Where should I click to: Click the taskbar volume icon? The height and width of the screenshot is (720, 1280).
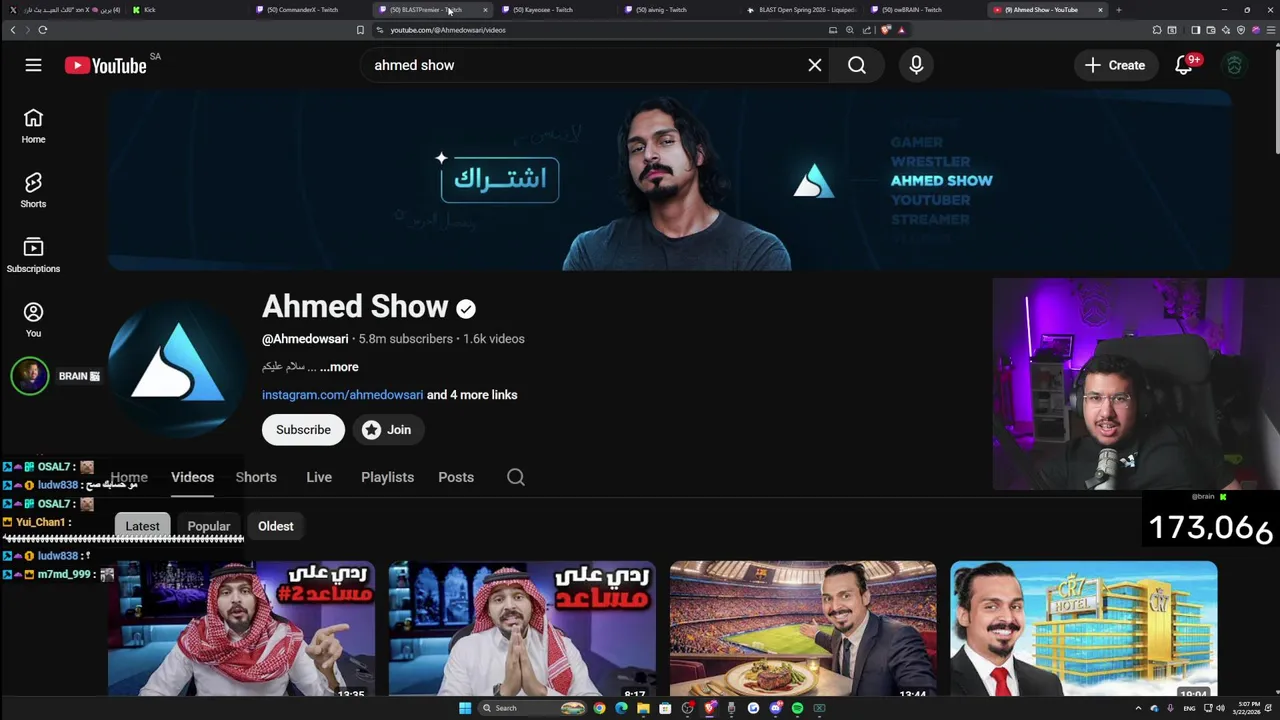(x=1219, y=708)
